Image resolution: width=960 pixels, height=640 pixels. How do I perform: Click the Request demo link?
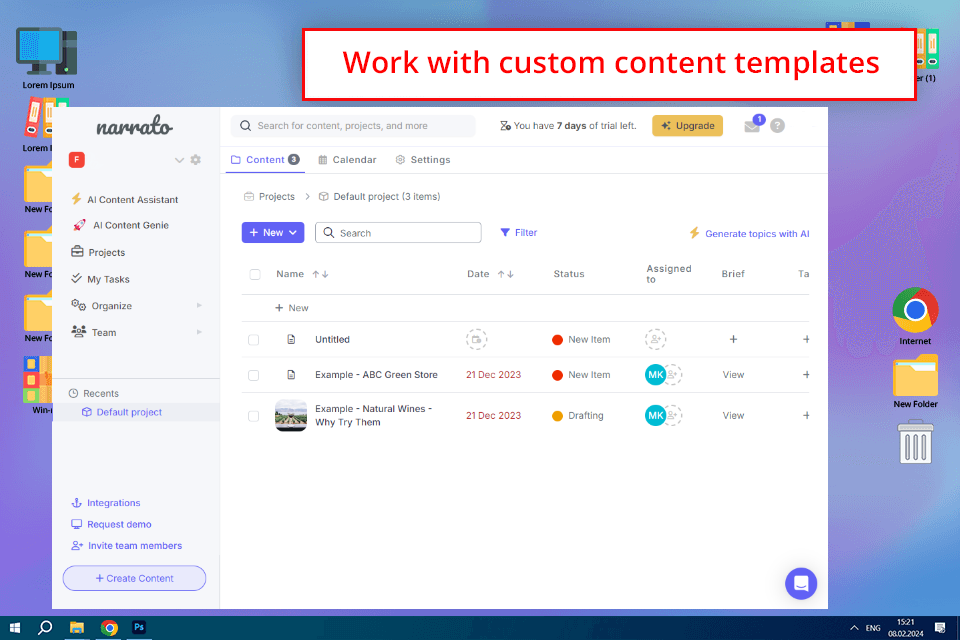111,524
